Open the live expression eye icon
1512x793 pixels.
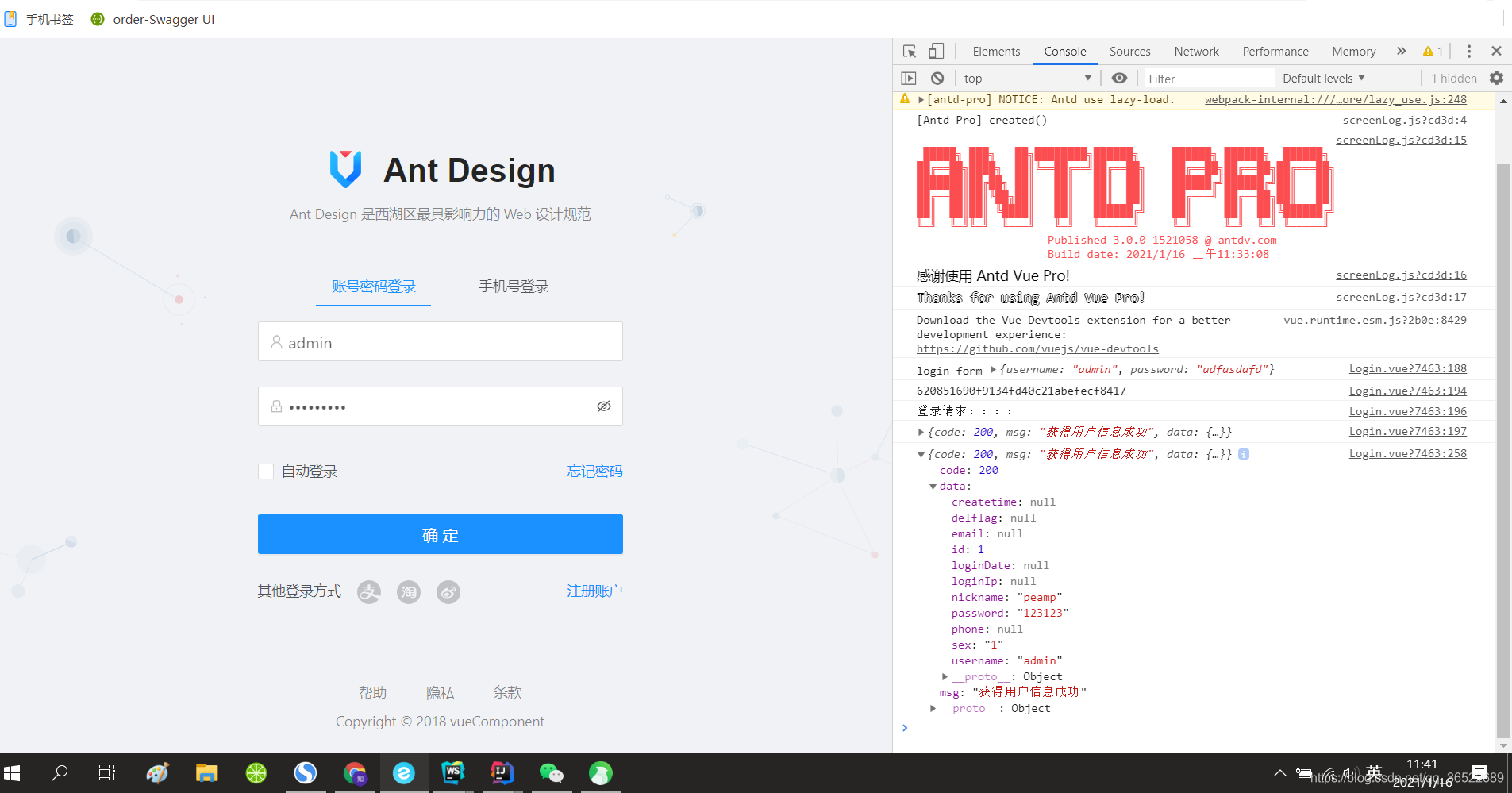1119,78
